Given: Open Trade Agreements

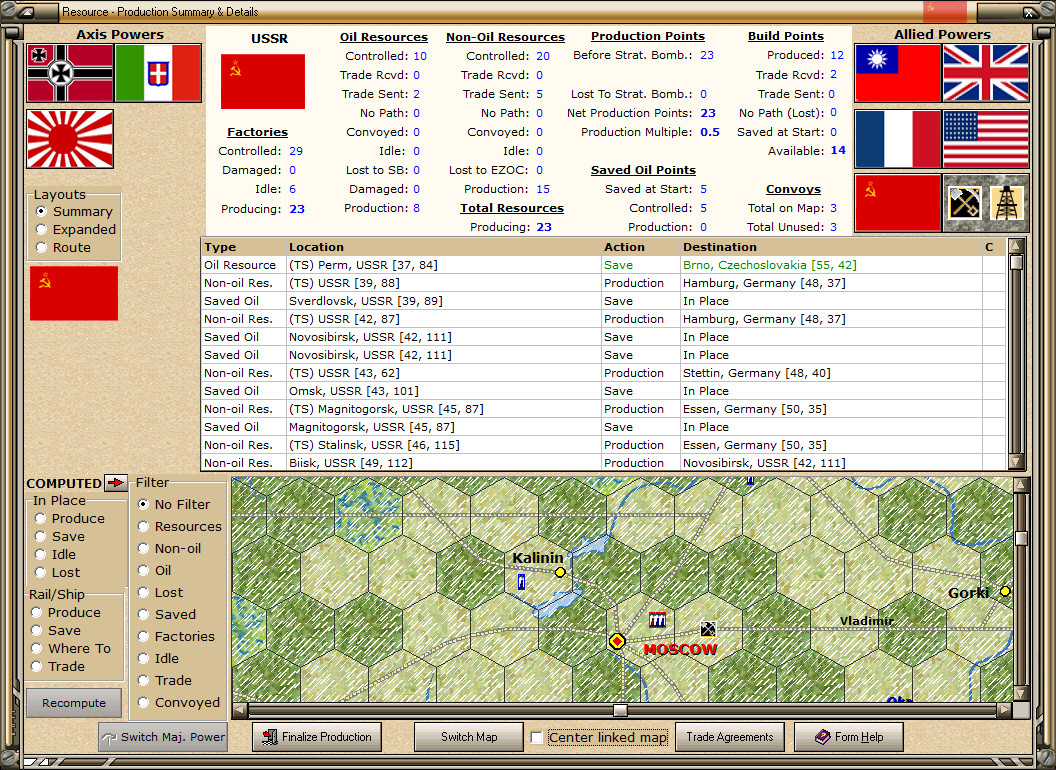Looking at the screenshot, I should point(729,737).
